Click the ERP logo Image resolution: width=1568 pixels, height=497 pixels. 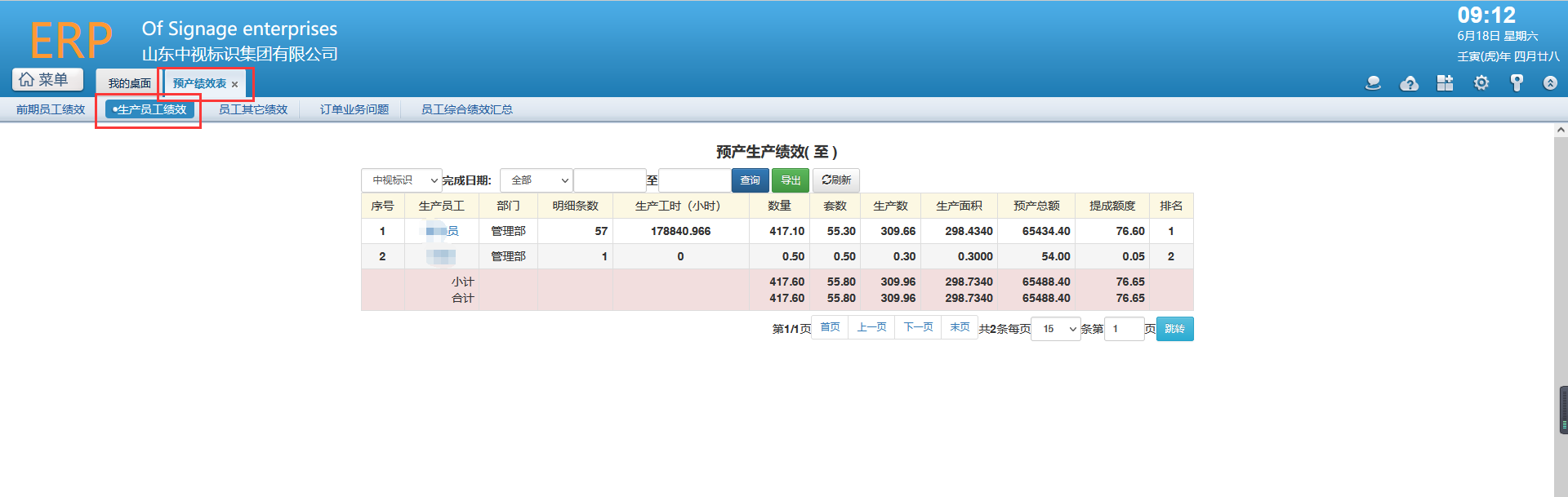click(x=71, y=40)
